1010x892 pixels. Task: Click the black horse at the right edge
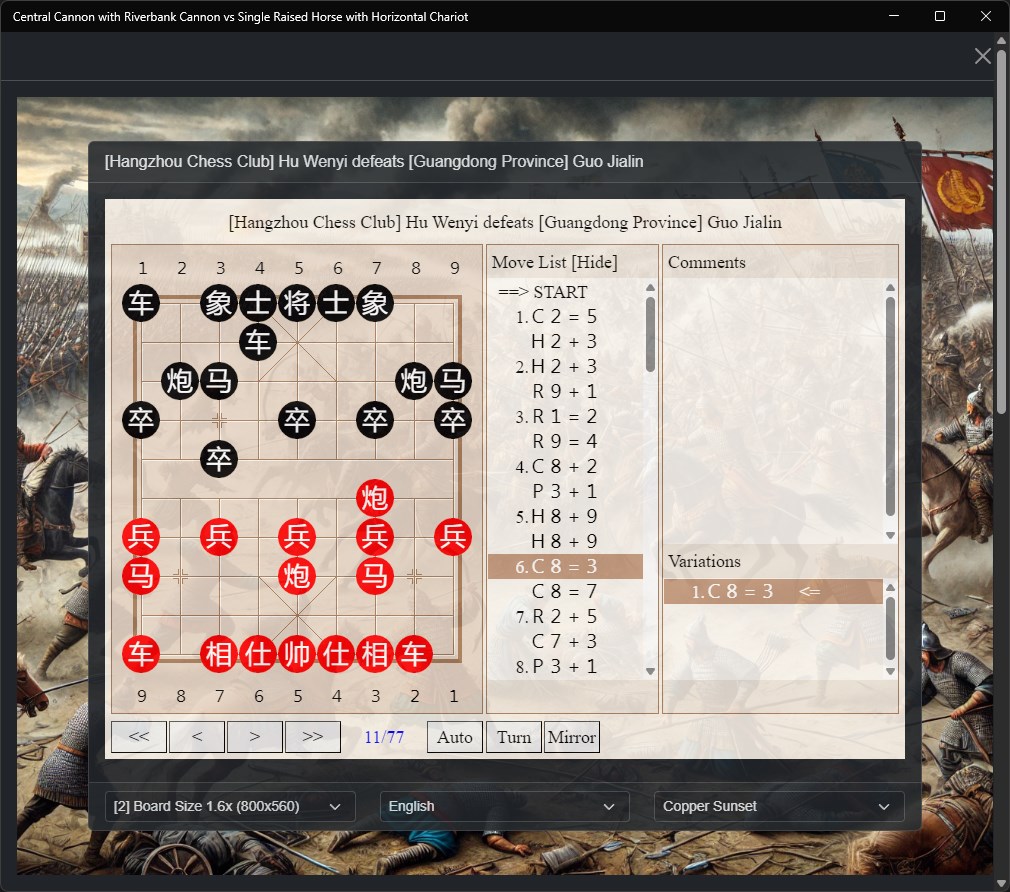pos(453,381)
